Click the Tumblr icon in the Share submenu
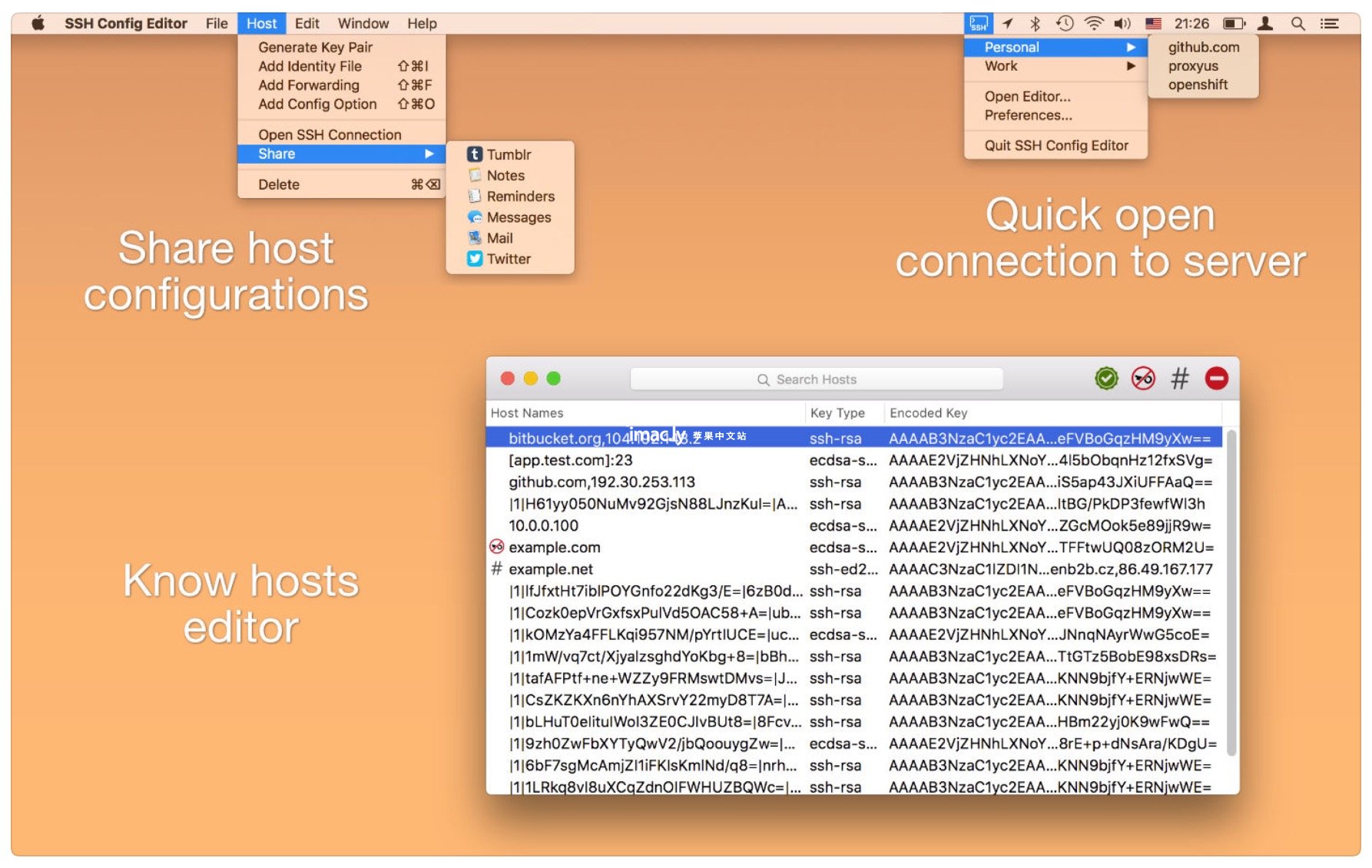Viewport: 1372px width, 868px height. (475, 154)
